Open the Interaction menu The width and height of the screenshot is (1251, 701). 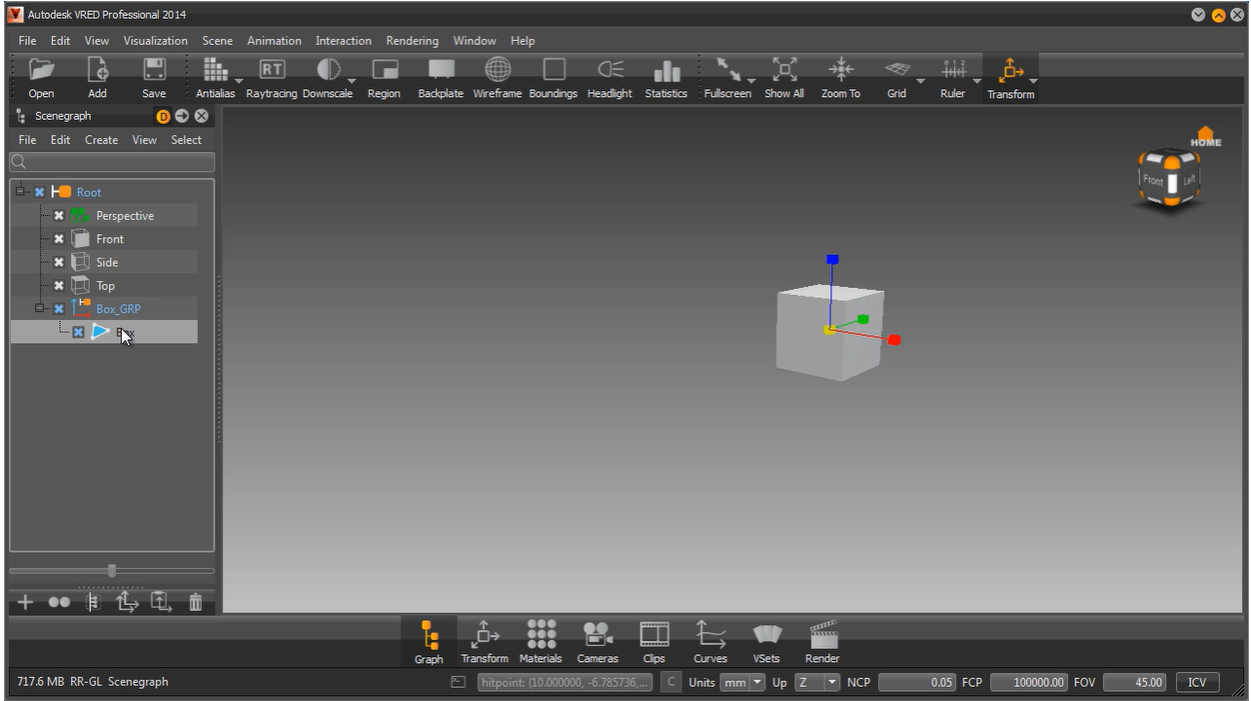pos(343,41)
